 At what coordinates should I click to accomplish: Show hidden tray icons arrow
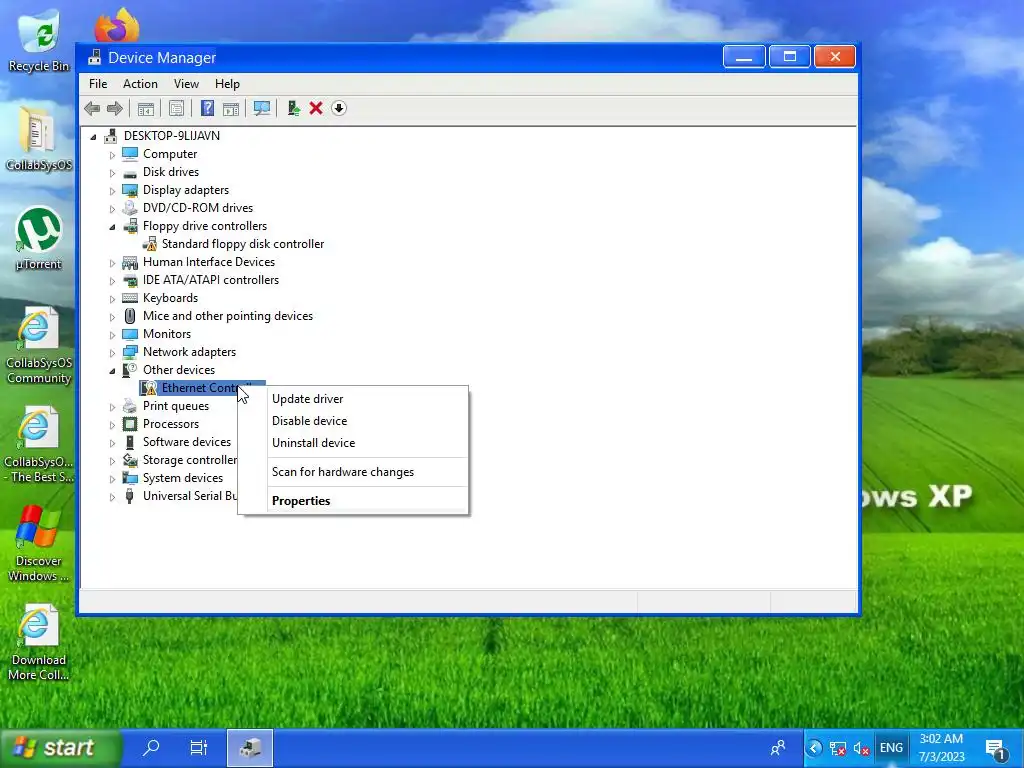coord(814,748)
